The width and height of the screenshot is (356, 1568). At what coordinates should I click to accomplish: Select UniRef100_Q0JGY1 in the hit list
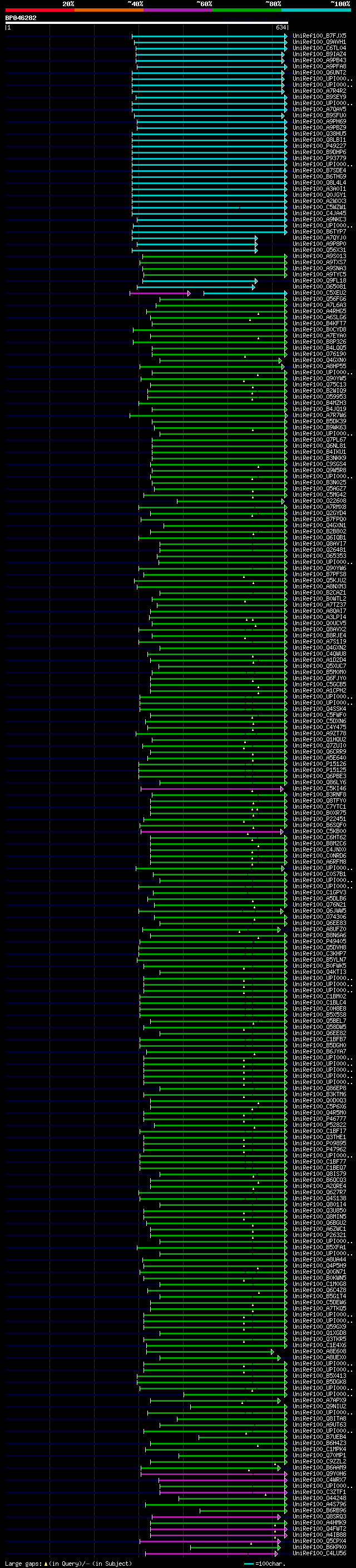coord(319,195)
